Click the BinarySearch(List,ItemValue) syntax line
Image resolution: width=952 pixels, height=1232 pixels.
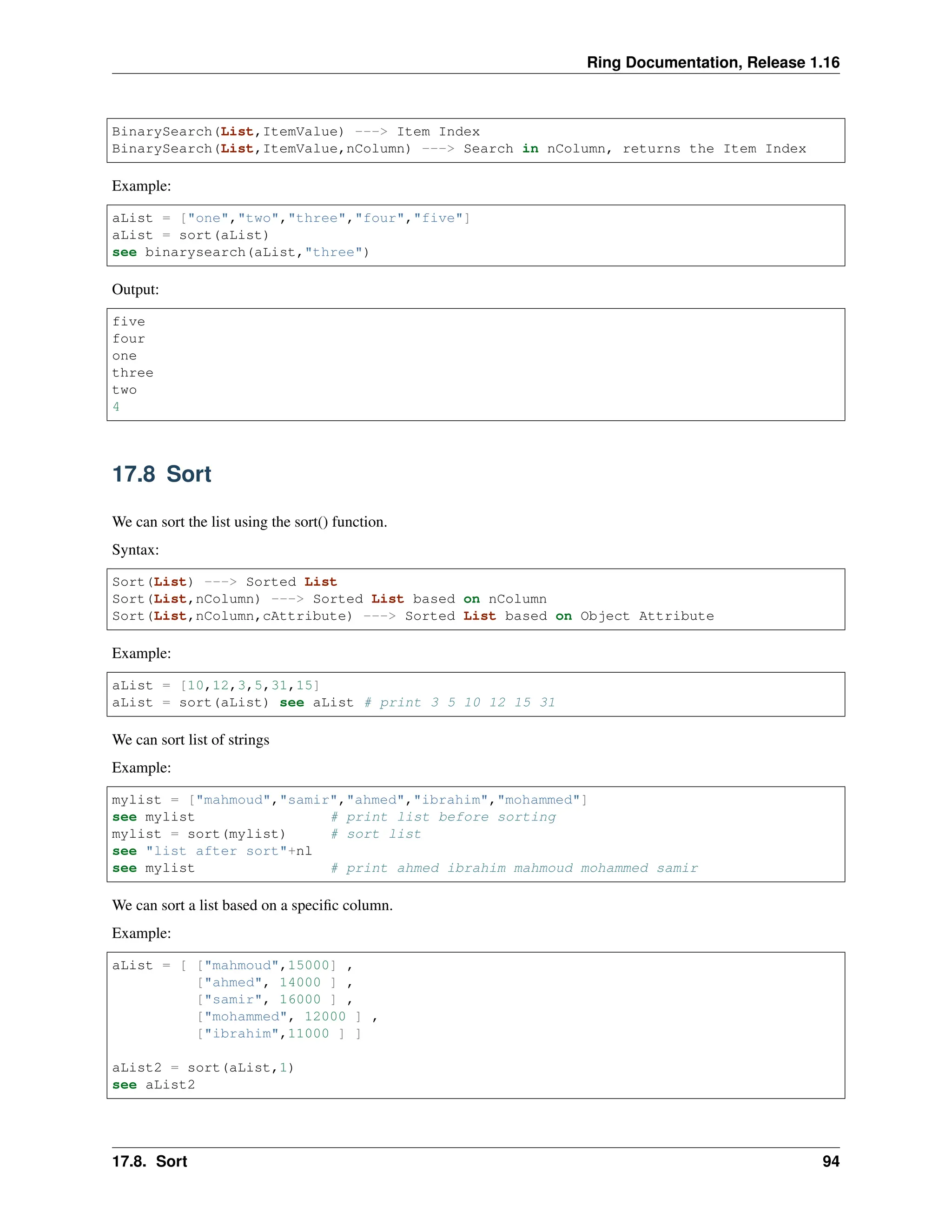click(x=296, y=132)
